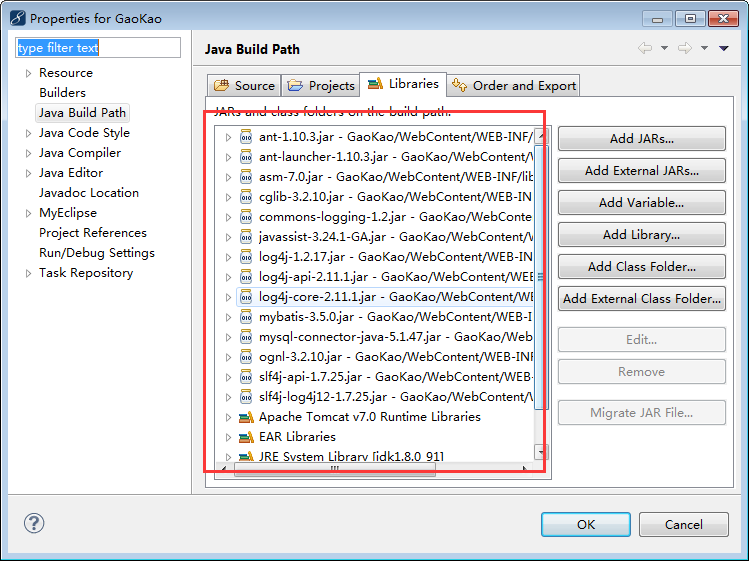749x561 pixels.
Task: Expand the Apache Tomcat v7.0 Runtime Libraries
Action: 228,417
